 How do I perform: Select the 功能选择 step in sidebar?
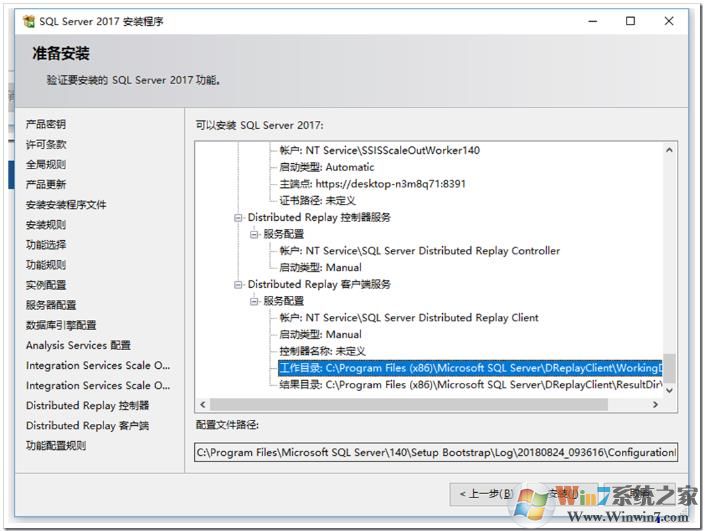point(46,245)
